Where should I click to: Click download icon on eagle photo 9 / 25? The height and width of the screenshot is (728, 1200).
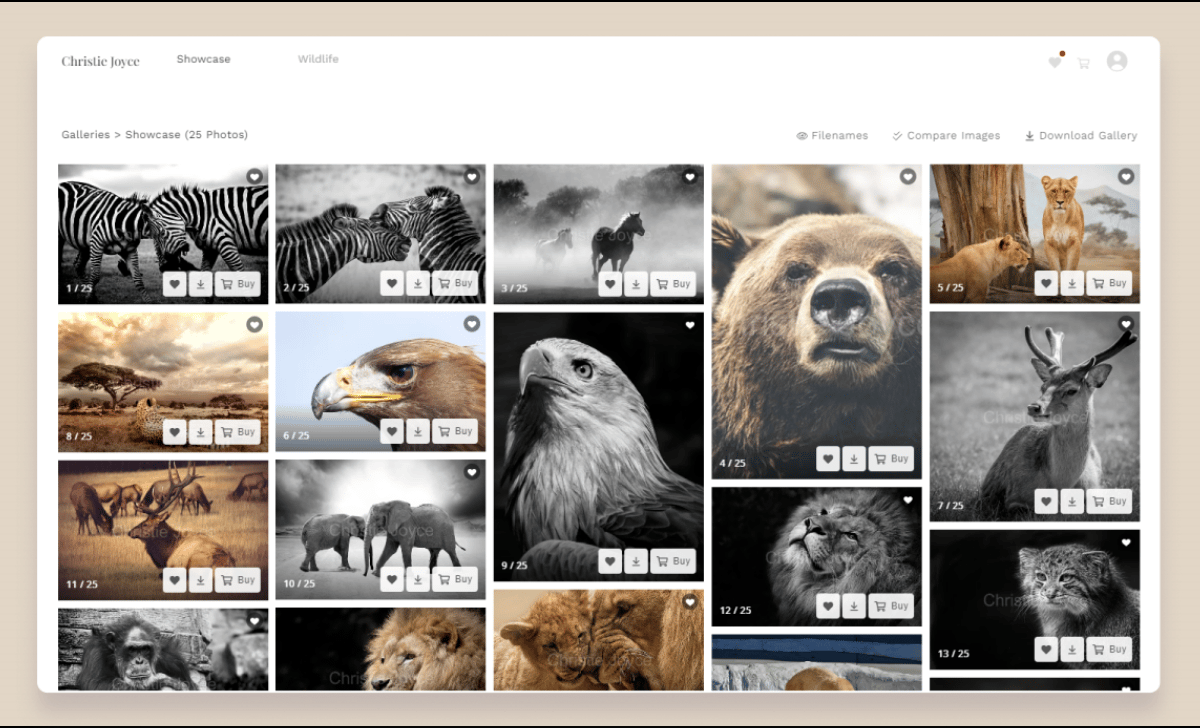coord(636,562)
